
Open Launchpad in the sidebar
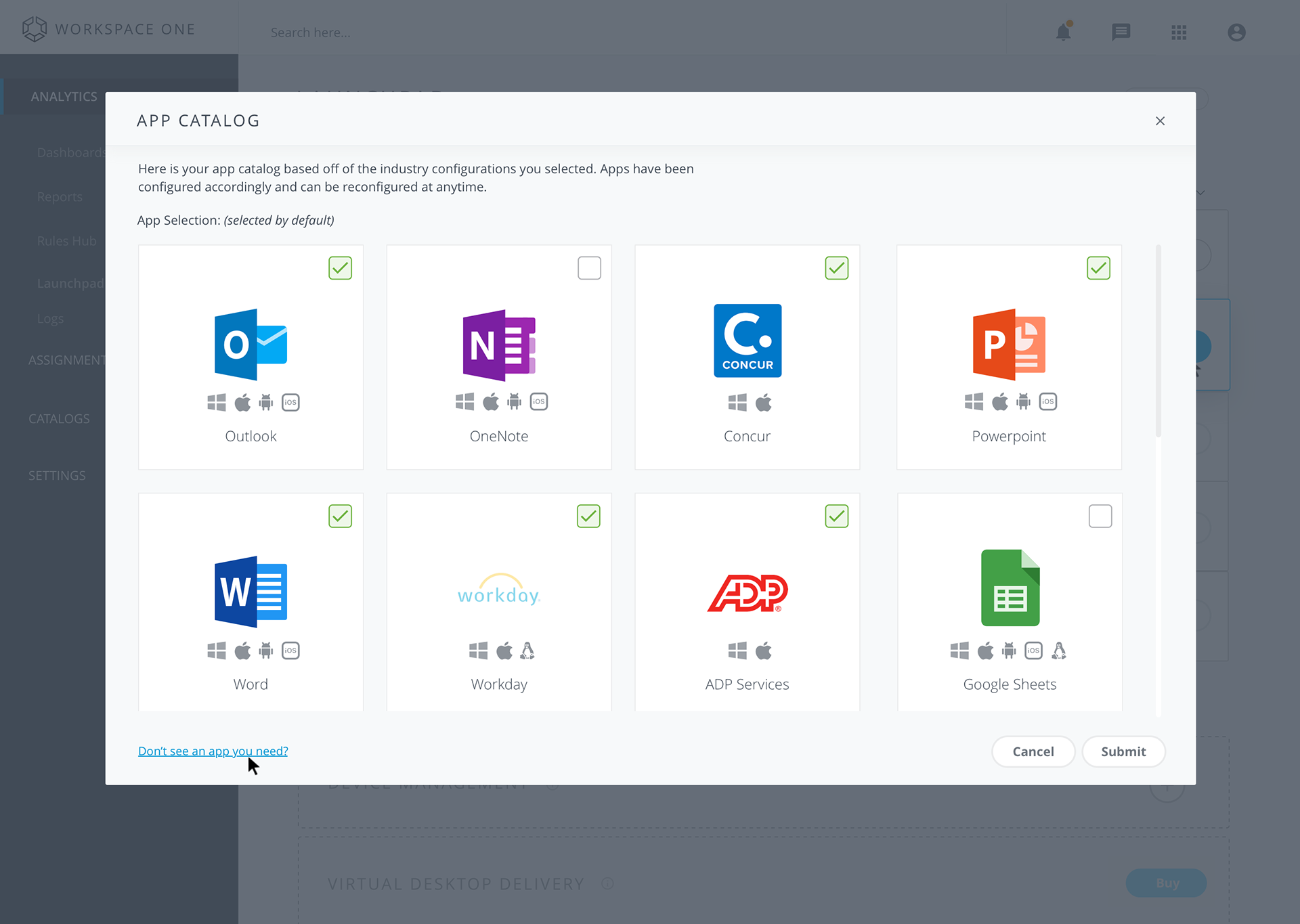(70, 284)
